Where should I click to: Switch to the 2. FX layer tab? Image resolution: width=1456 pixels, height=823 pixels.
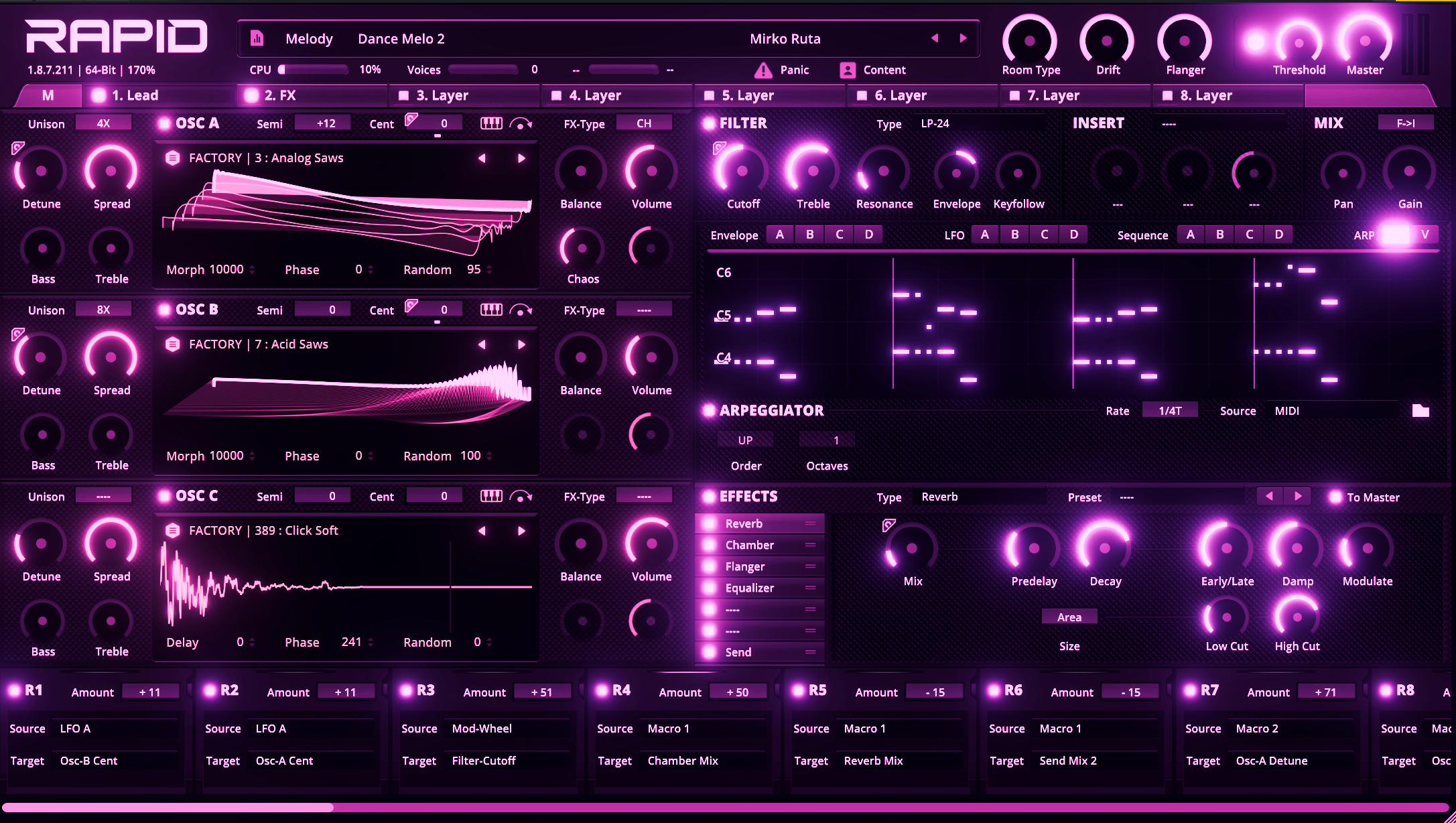coord(312,95)
